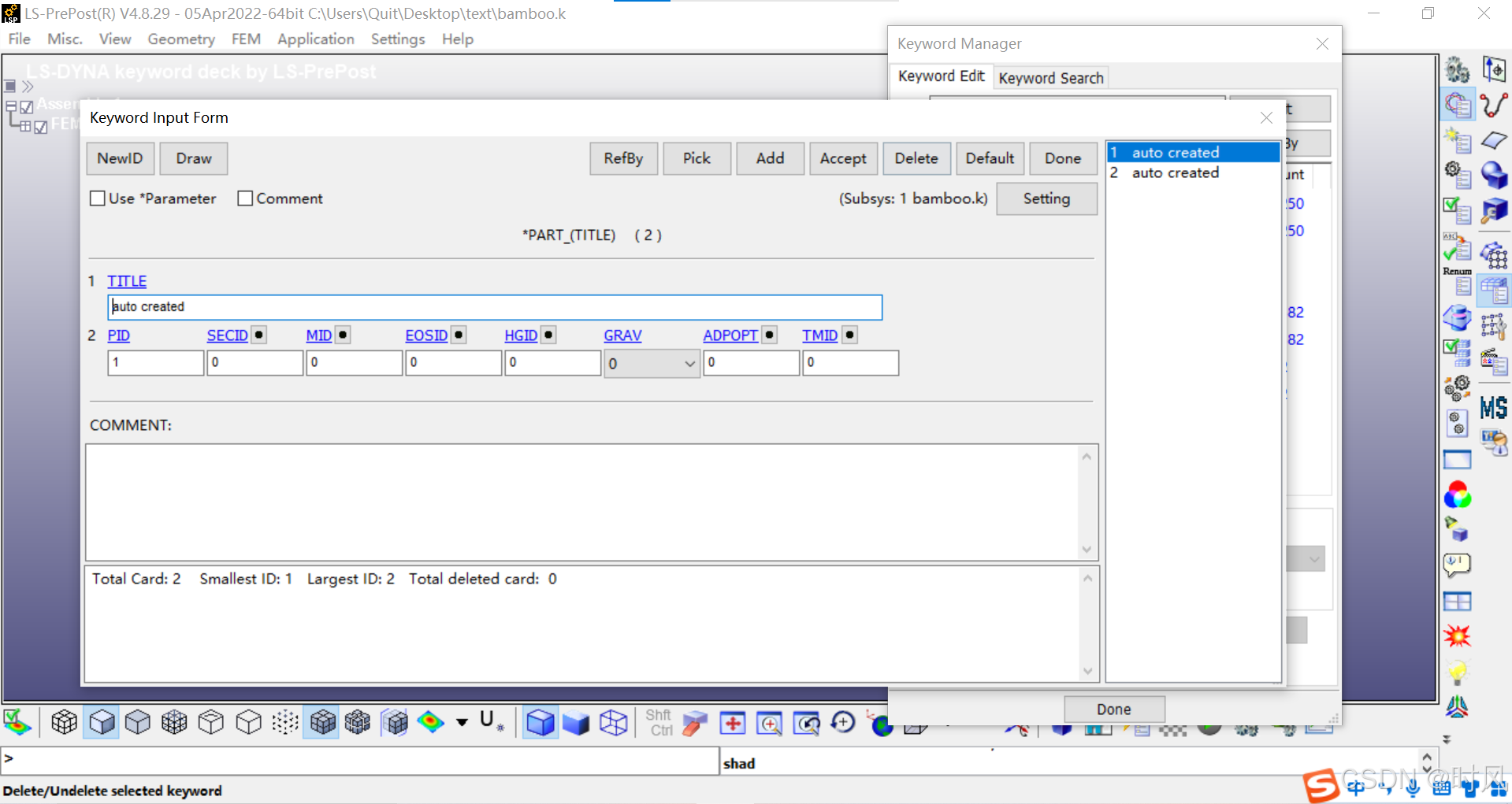The width and height of the screenshot is (1512, 804).
Task: Click the Setting button
Action: pos(1046,198)
